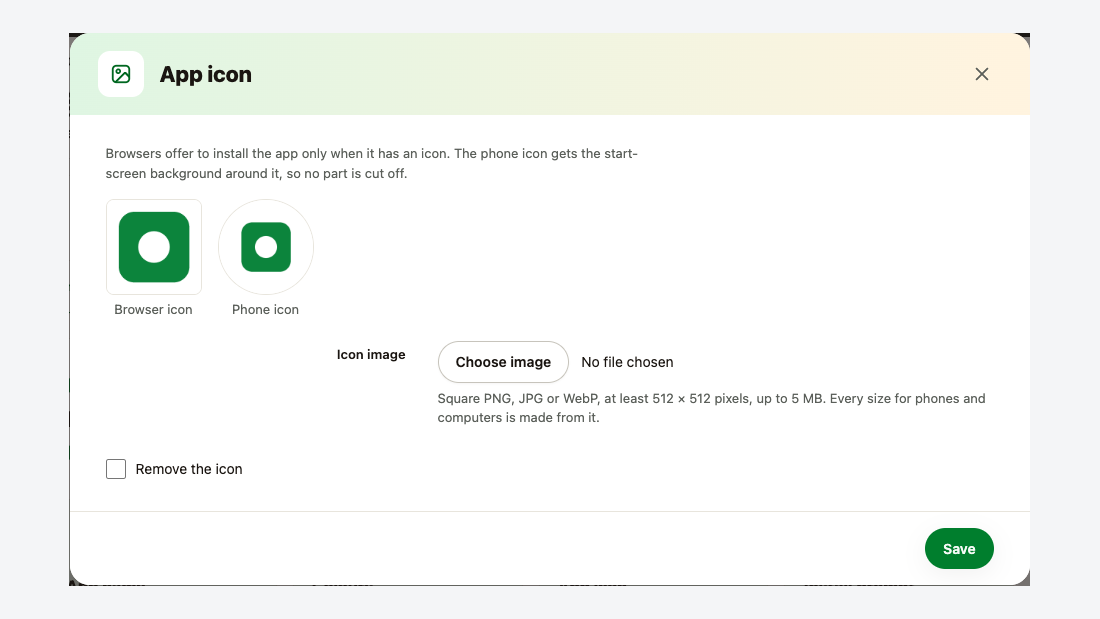Screen dimensions: 1100x619
Task: Click the "Remove the icon" label text
Action: point(189,469)
